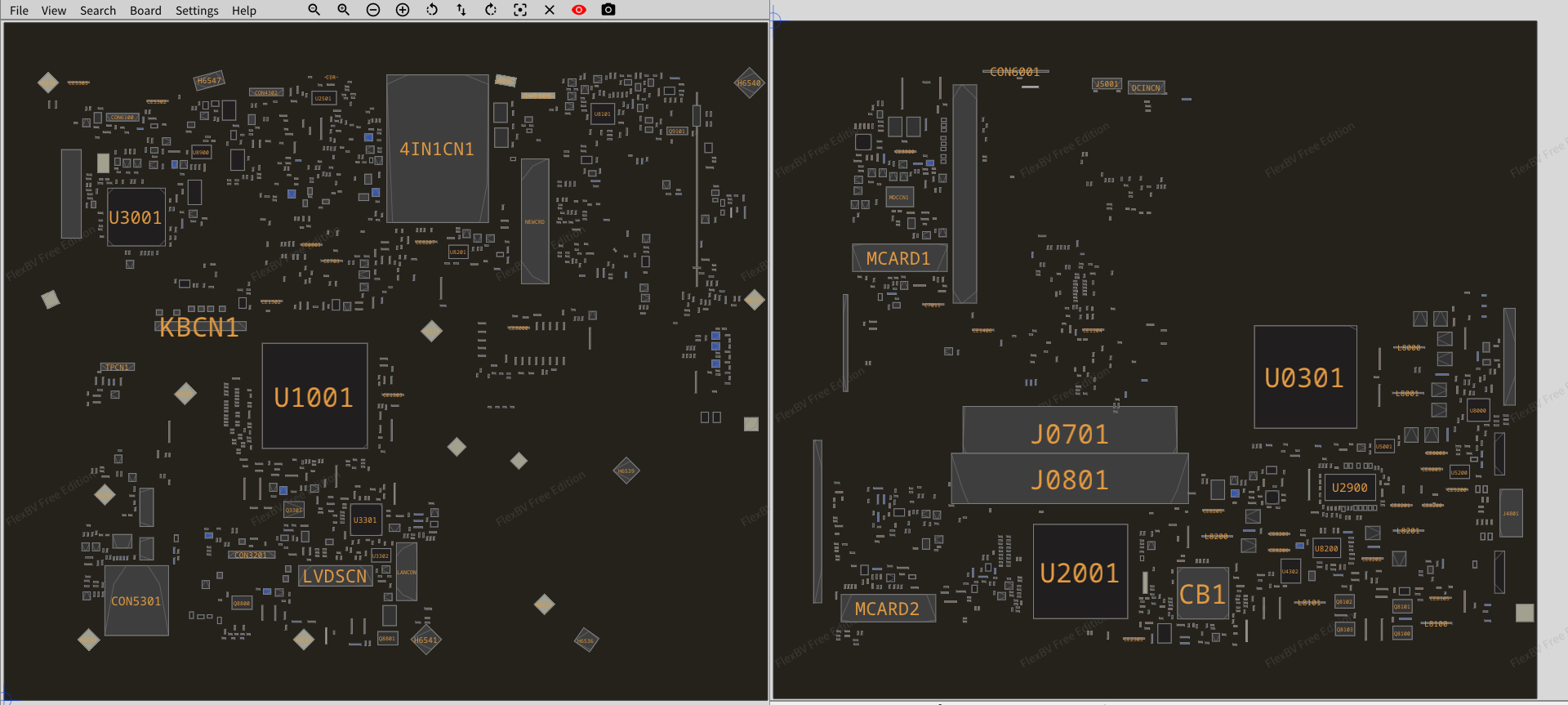The height and width of the screenshot is (705, 1568).
Task: Click the 4IN1CN1 connector component
Action: click(437, 149)
